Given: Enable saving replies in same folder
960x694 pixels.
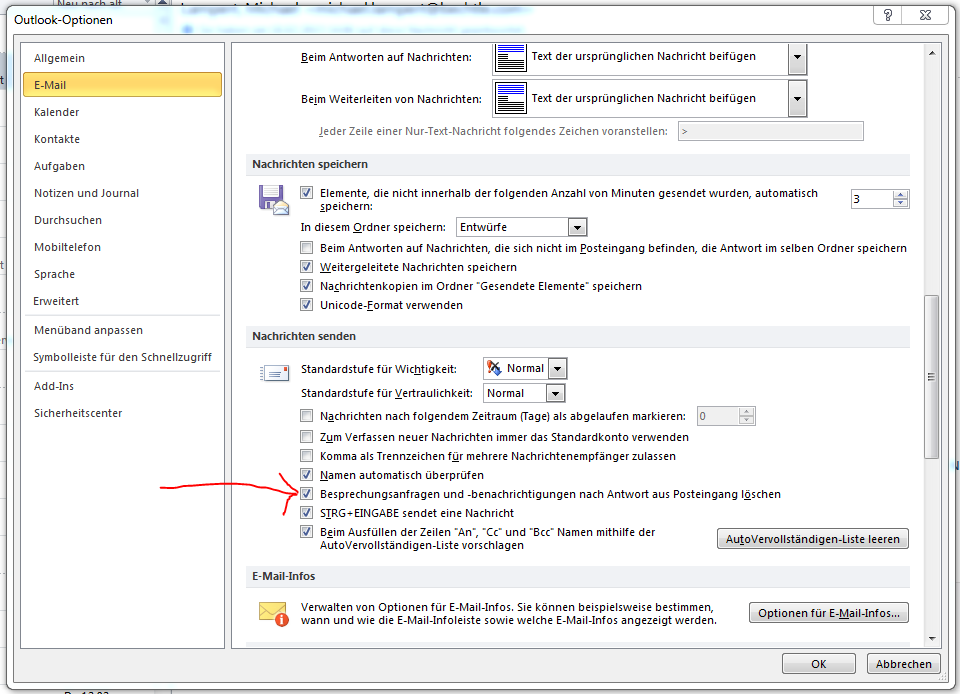Looking at the screenshot, I should click(306, 248).
